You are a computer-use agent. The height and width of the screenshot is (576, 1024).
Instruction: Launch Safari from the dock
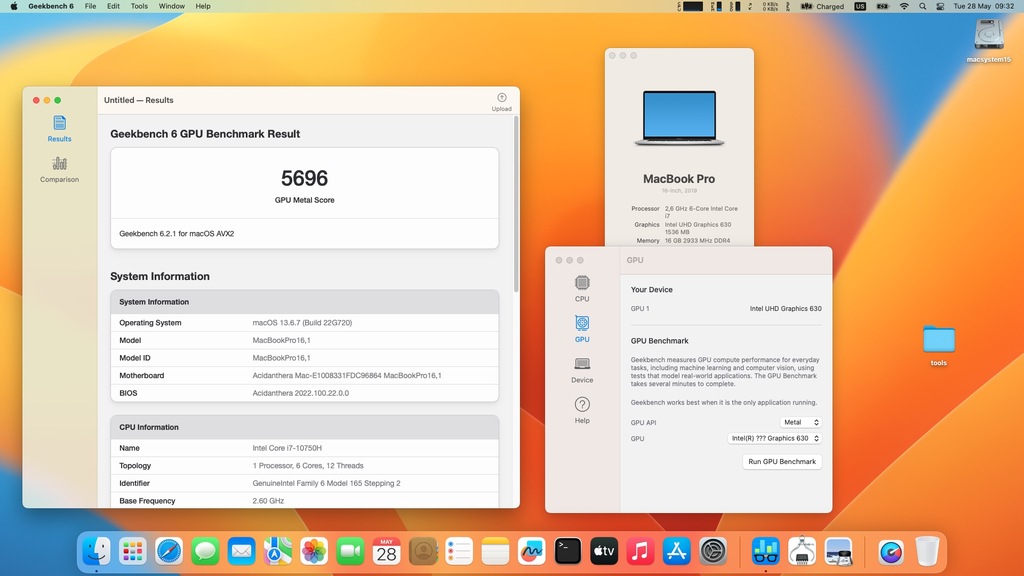[x=169, y=552]
